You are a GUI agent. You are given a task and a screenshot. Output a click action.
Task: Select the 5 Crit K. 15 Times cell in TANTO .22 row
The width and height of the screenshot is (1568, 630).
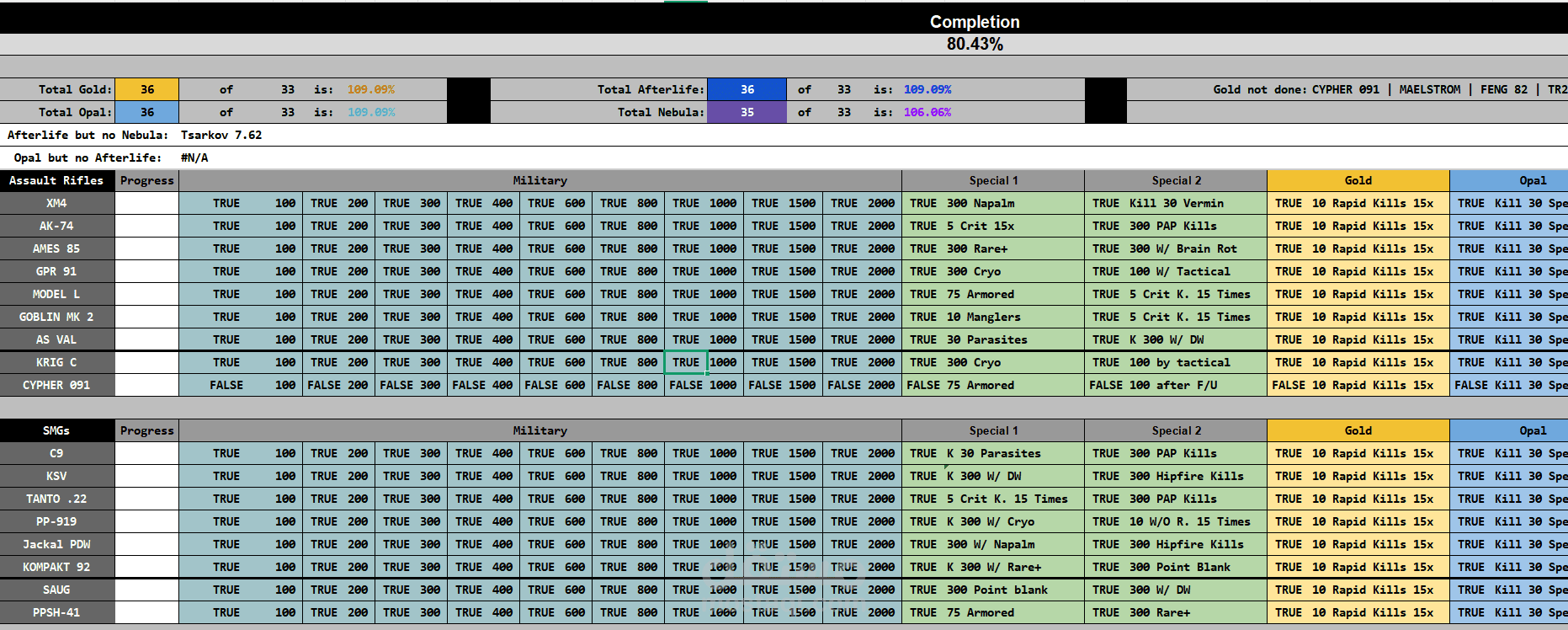(x=1013, y=499)
